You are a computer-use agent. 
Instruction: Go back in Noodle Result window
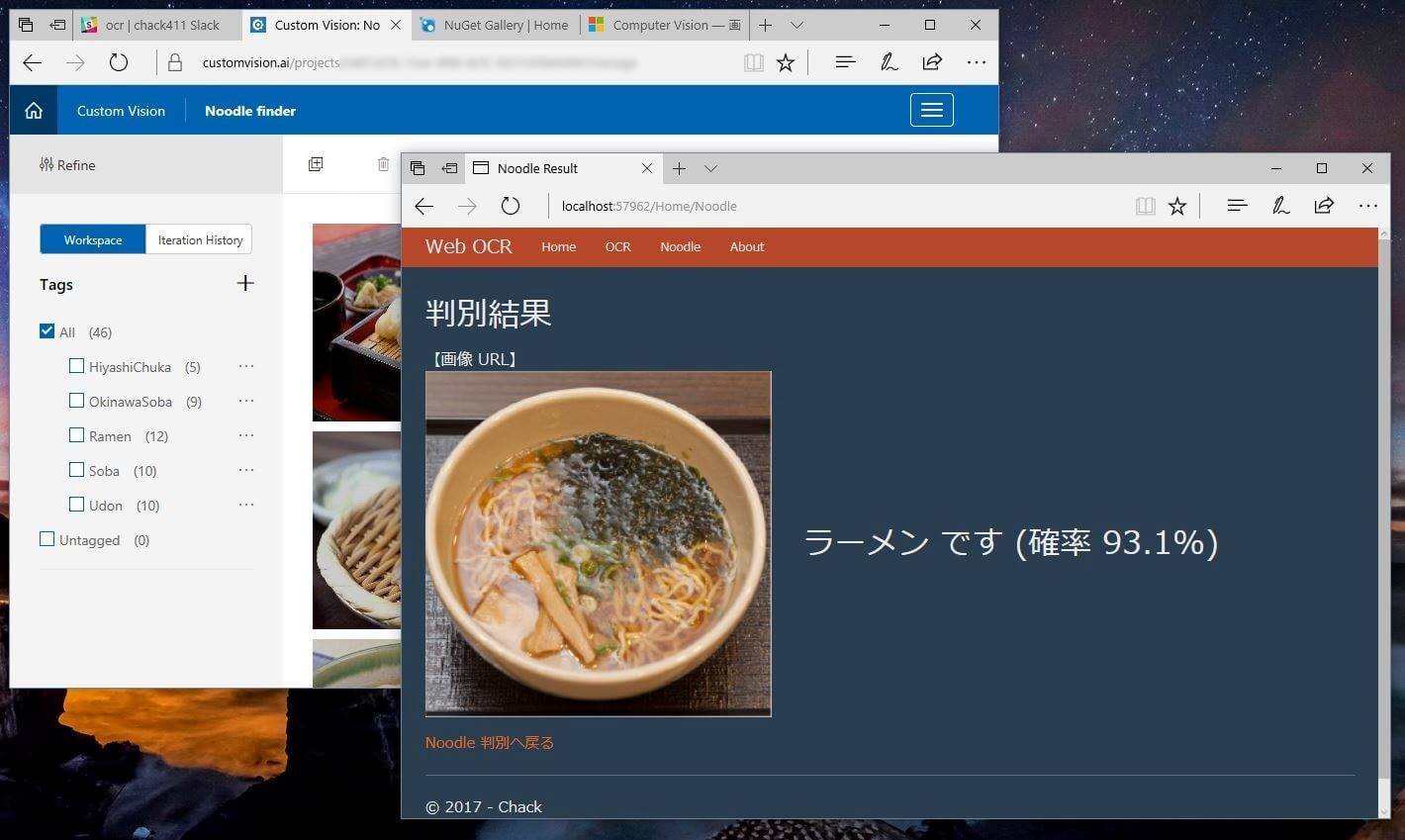point(424,206)
